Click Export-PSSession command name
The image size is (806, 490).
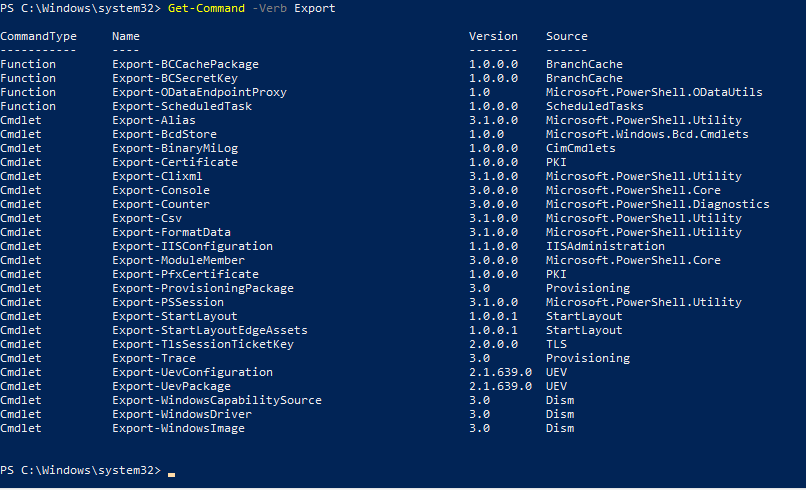(x=168, y=302)
